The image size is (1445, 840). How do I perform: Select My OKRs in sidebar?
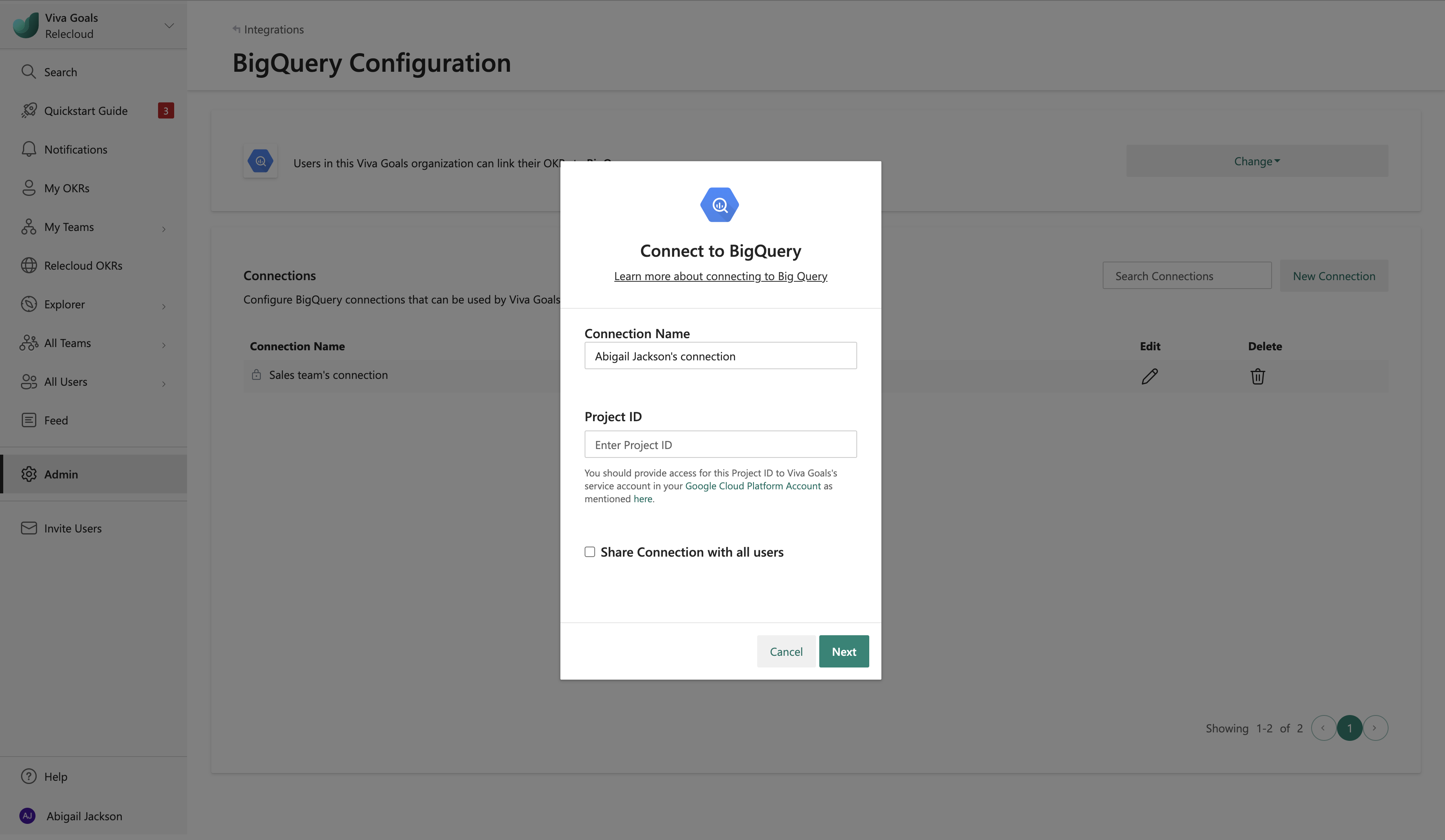point(67,188)
